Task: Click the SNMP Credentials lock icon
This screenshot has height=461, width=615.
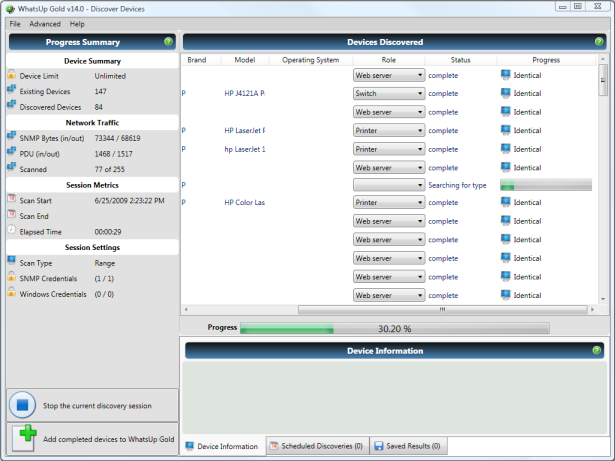Action: pos(11,277)
